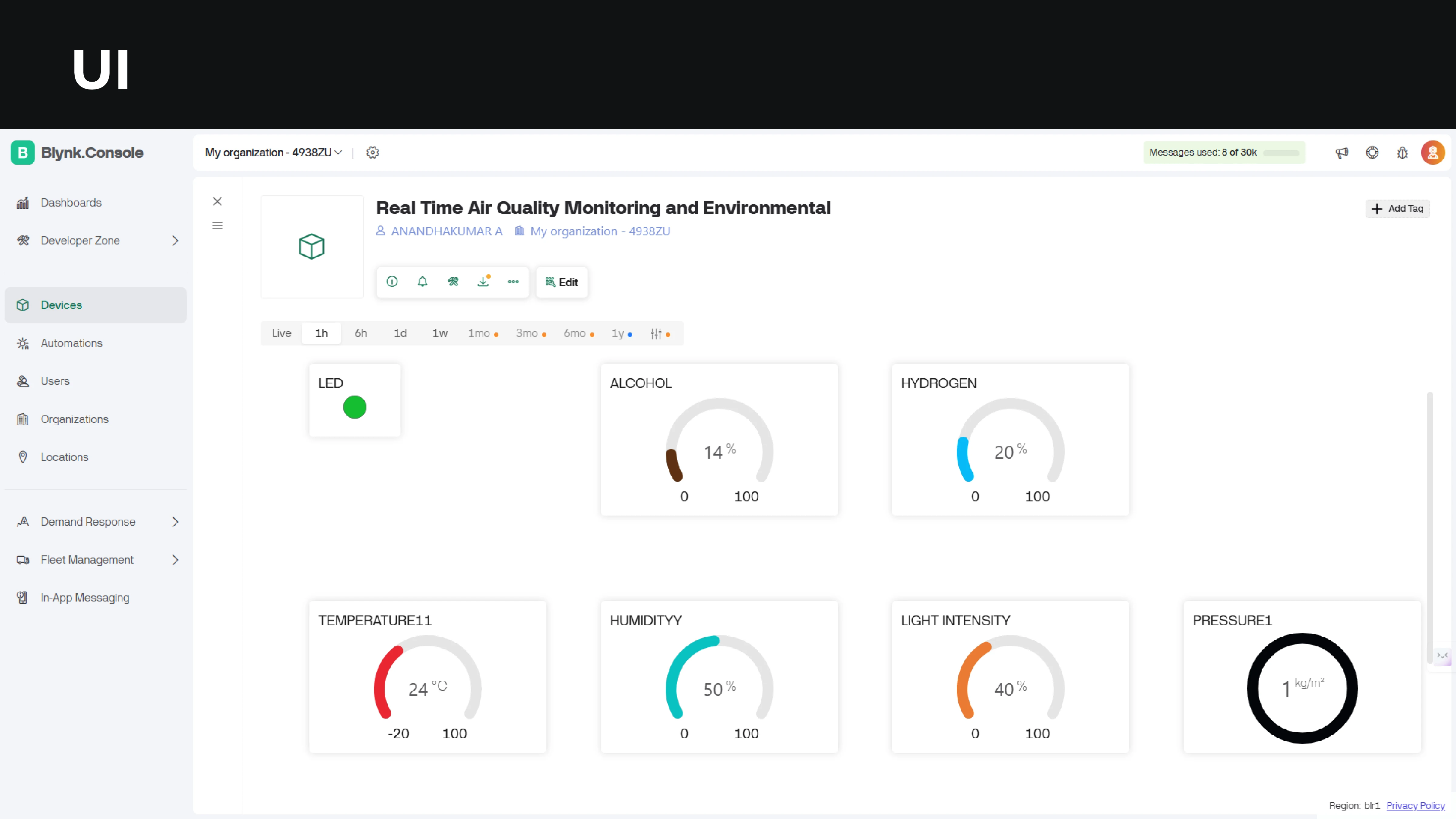This screenshot has width=1456, height=819.
Task: Open organization settings gear icon
Action: pyautogui.click(x=372, y=153)
